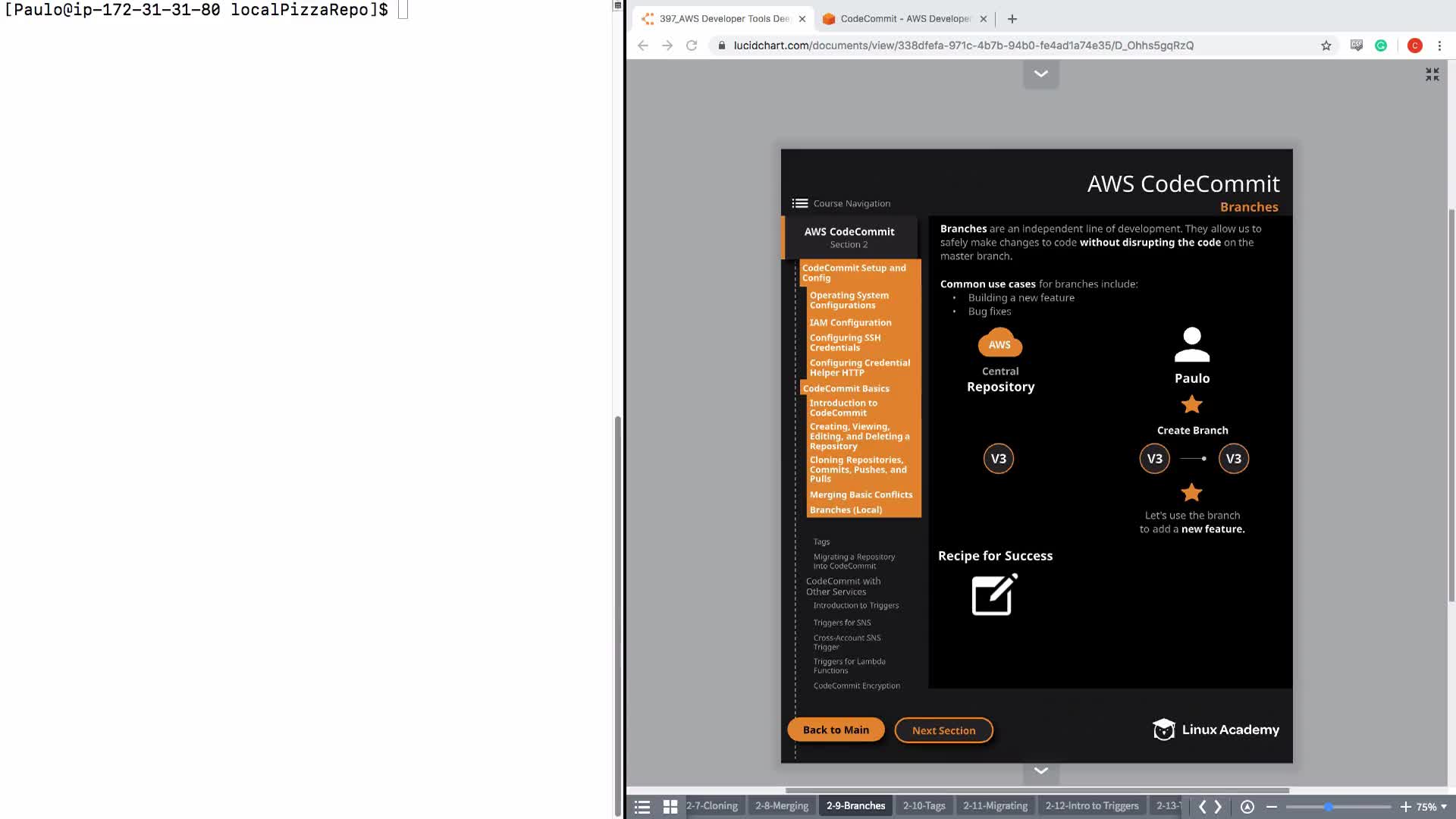The height and width of the screenshot is (819, 1456).
Task: Expand the bottom chevron panel
Action: (x=1040, y=770)
